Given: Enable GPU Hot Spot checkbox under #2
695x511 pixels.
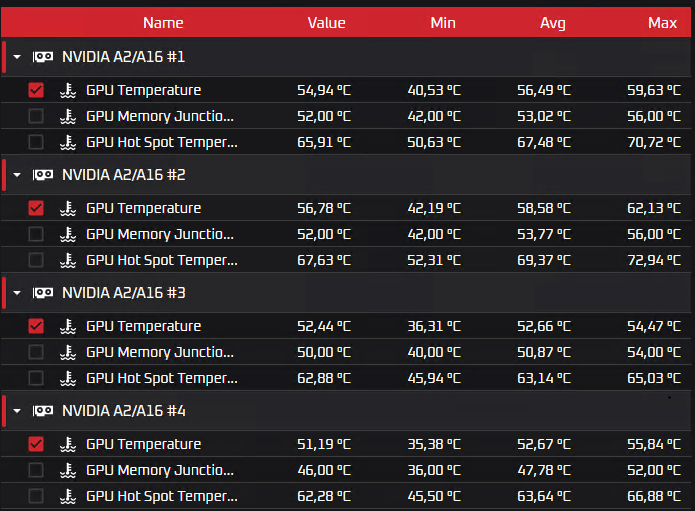Looking at the screenshot, I should tap(36, 260).
